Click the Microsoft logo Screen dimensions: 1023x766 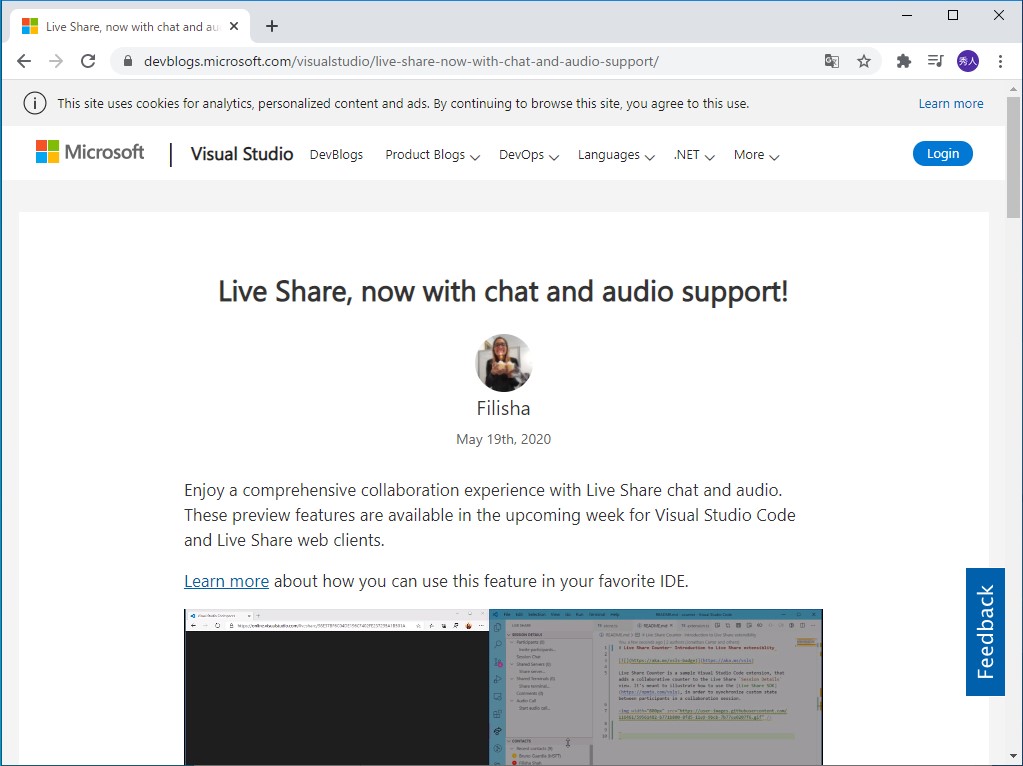(x=89, y=152)
